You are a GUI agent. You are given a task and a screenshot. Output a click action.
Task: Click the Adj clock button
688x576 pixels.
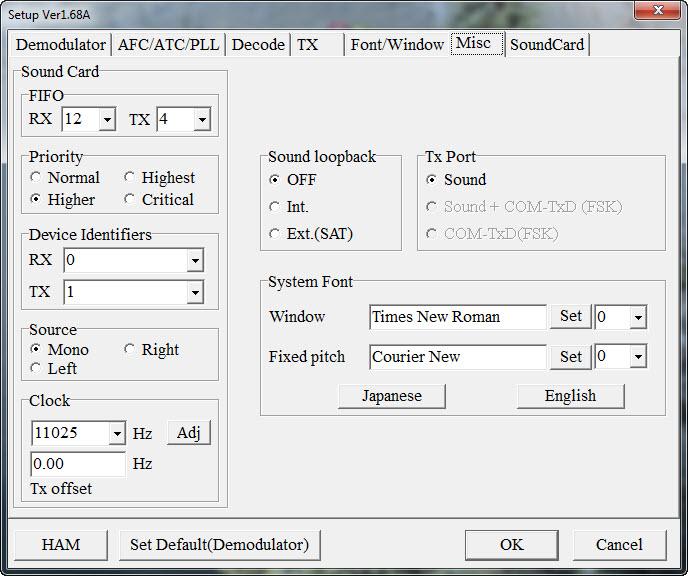pos(189,433)
